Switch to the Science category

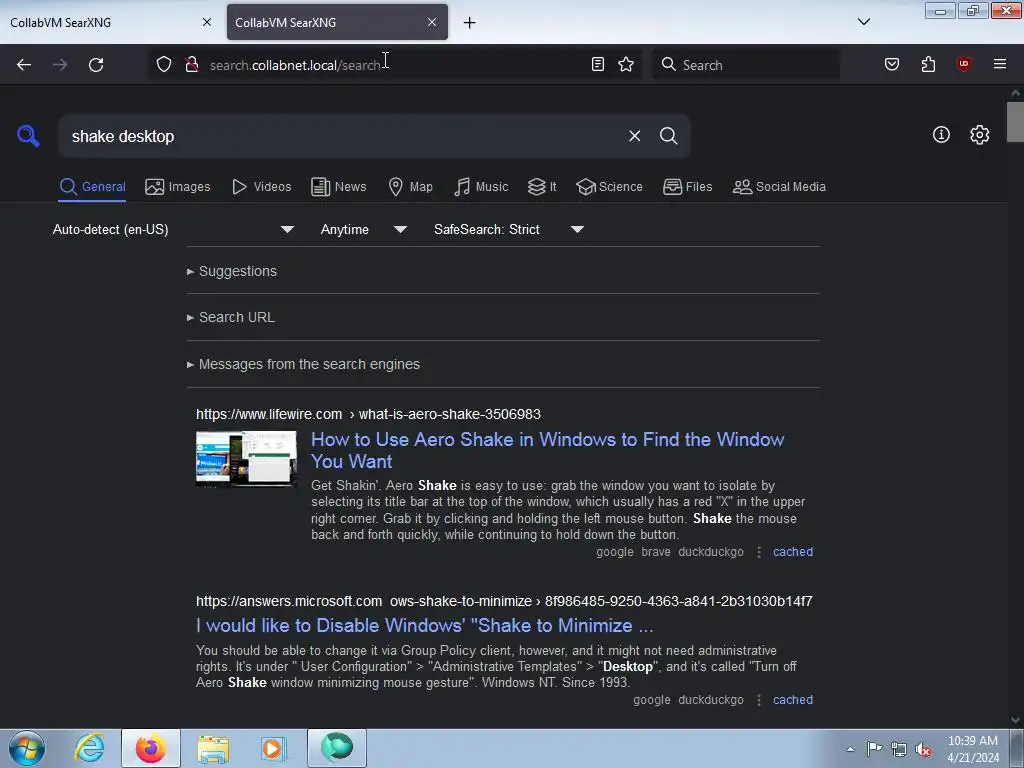click(x=609, y=187)
